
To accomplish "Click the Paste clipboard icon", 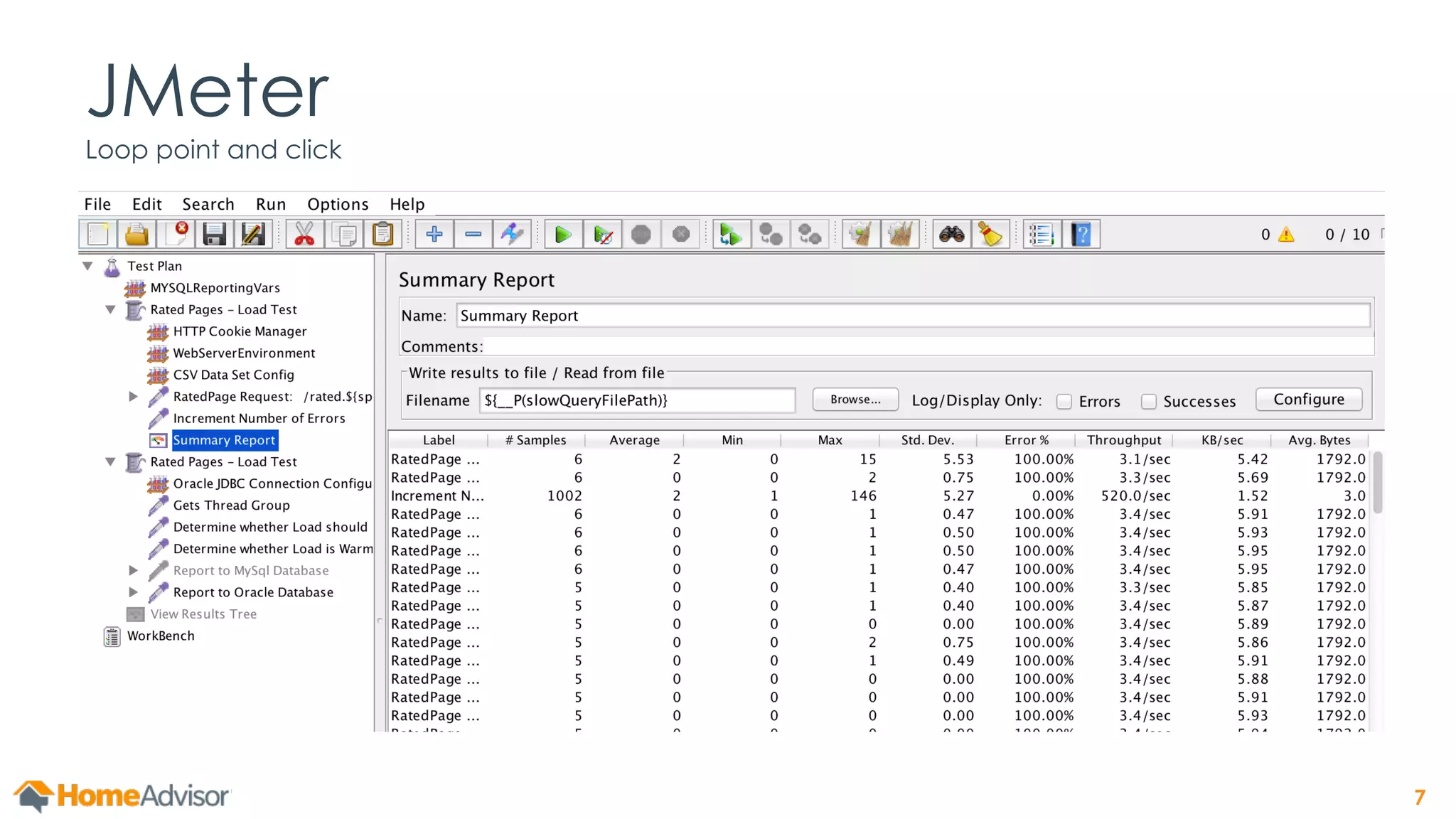I will coord(382,234).
